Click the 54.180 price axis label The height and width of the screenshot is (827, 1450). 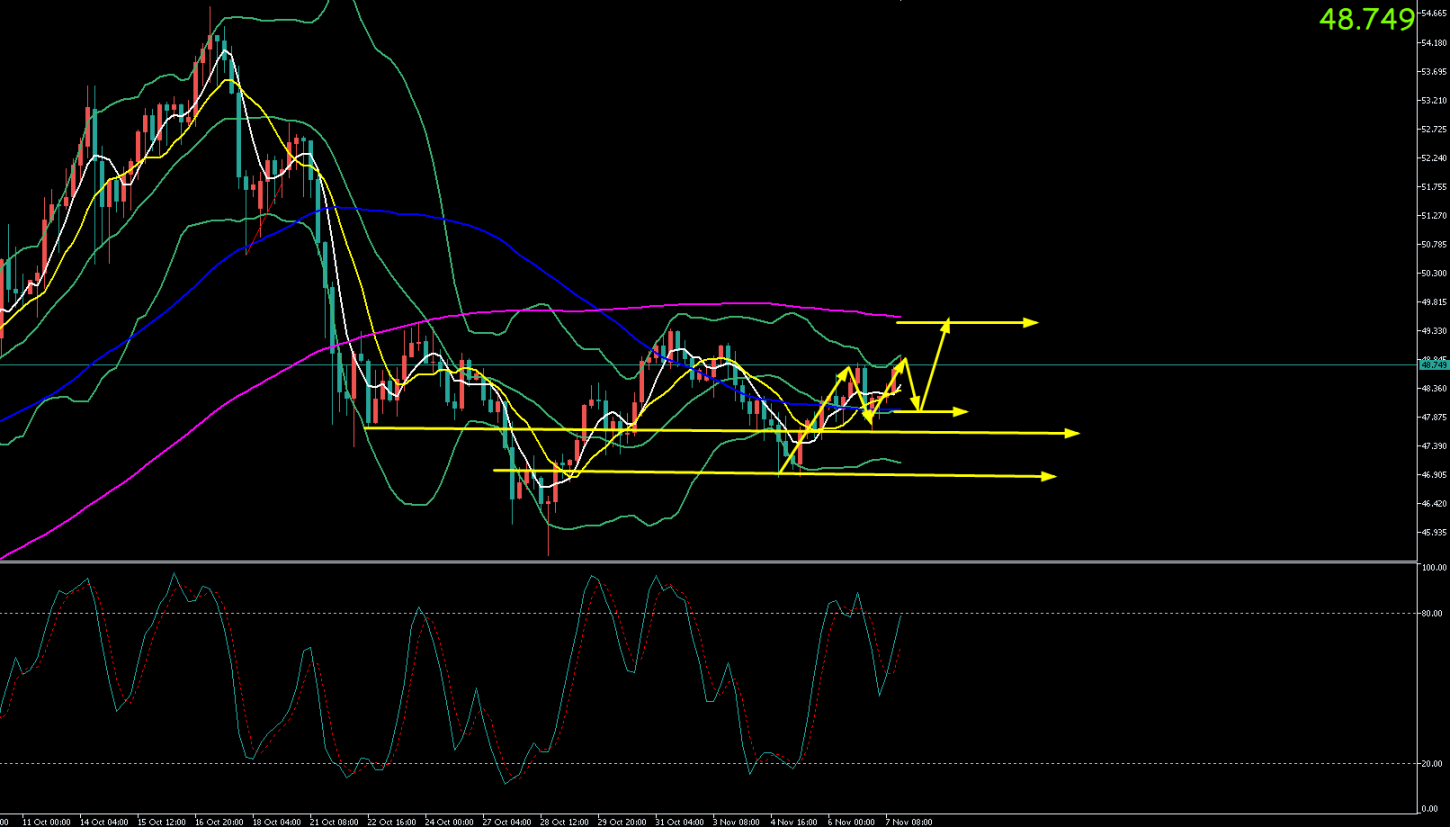click(x=1433, y=43)
